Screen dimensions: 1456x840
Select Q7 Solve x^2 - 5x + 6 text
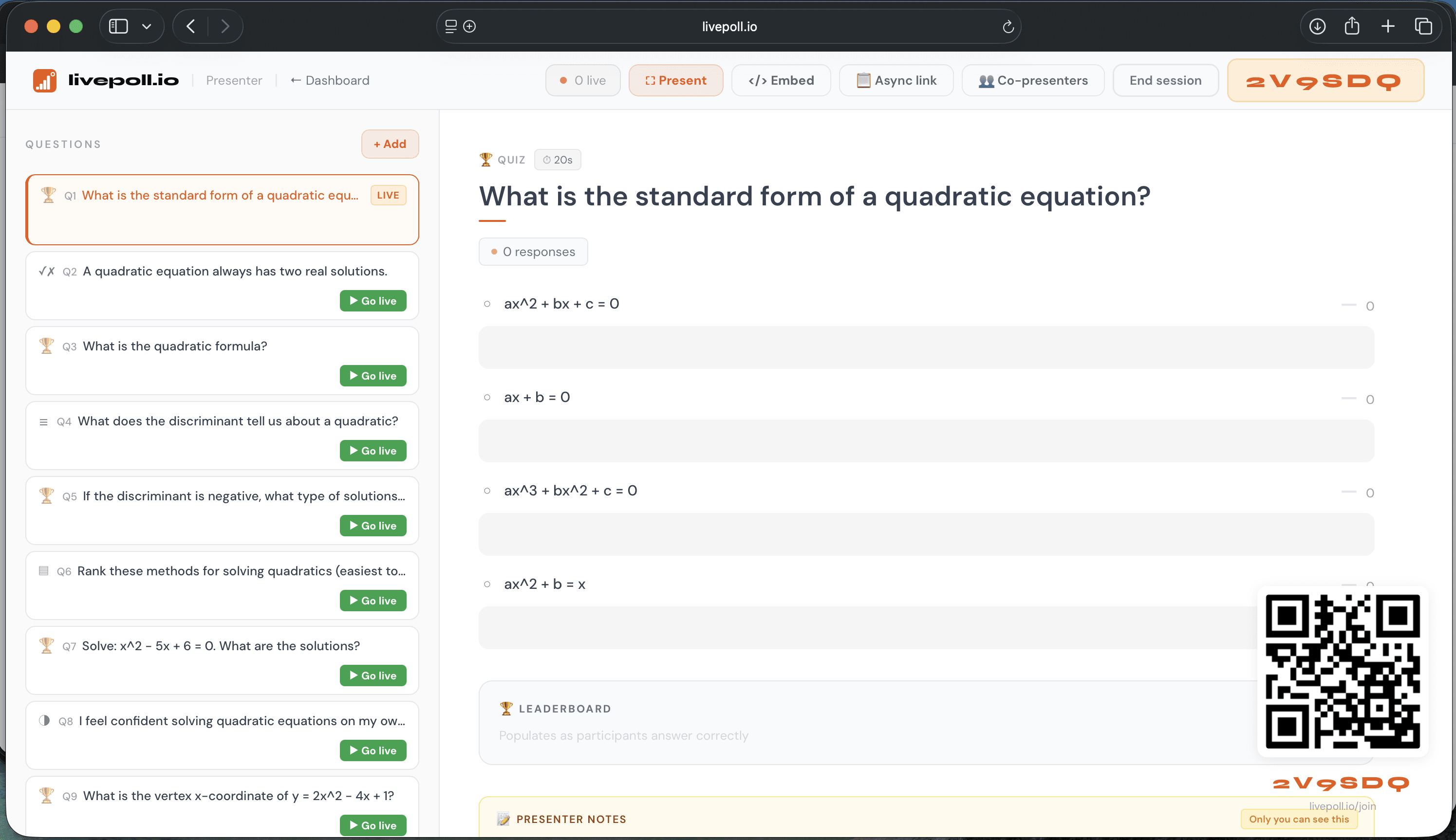[x=221, y=646]
